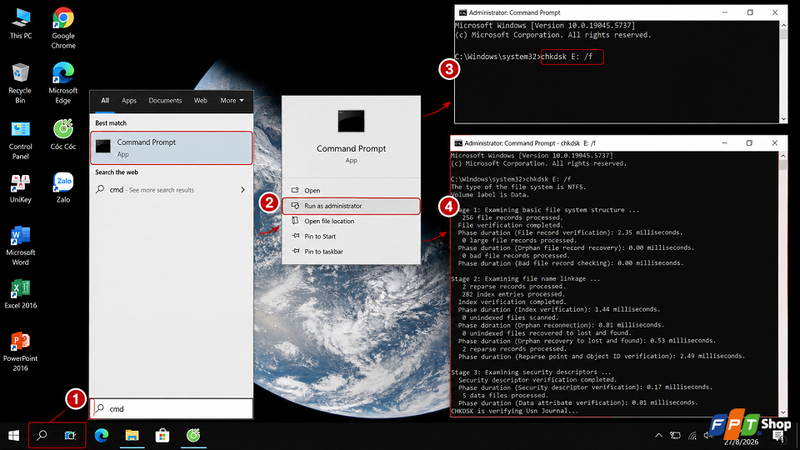Expand the More search filter dropdown
The width and height of the screenshot is (800, 450).
(x=232, y=101)
